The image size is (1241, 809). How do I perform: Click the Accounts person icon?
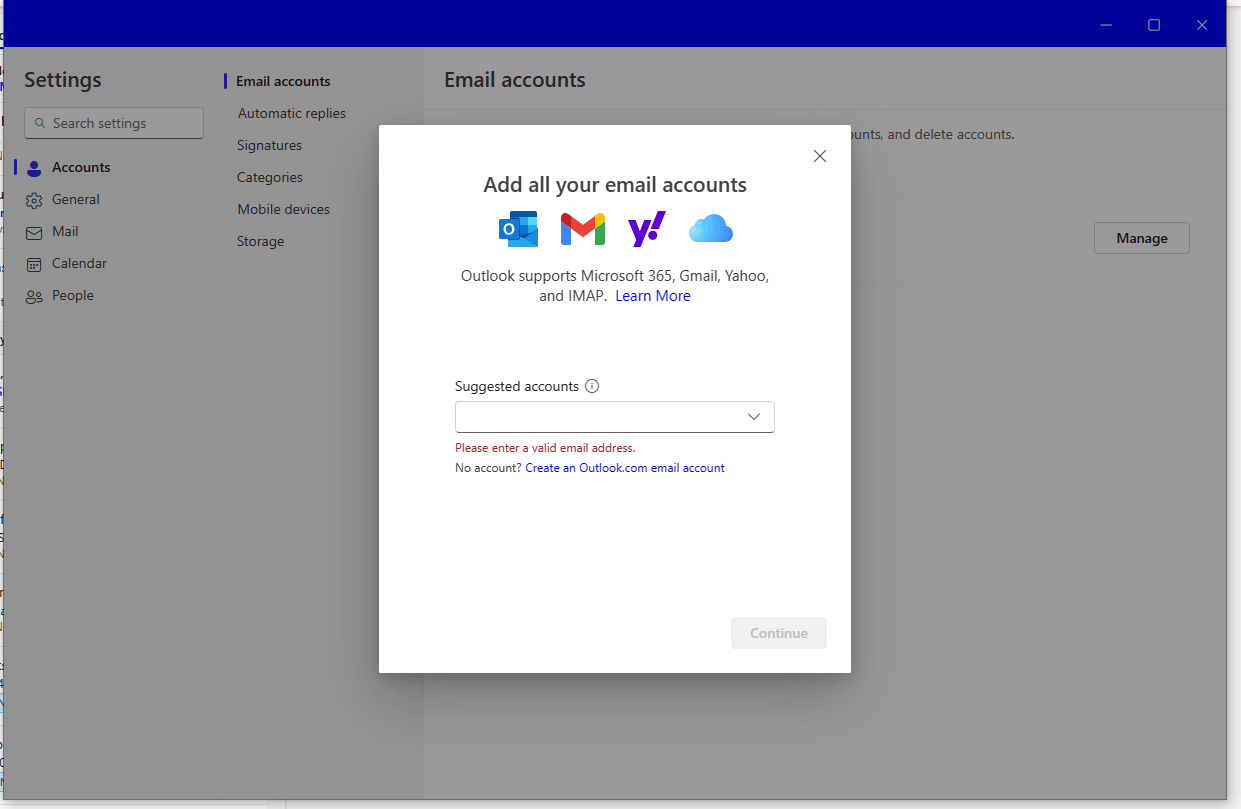(x=34, y=168)
